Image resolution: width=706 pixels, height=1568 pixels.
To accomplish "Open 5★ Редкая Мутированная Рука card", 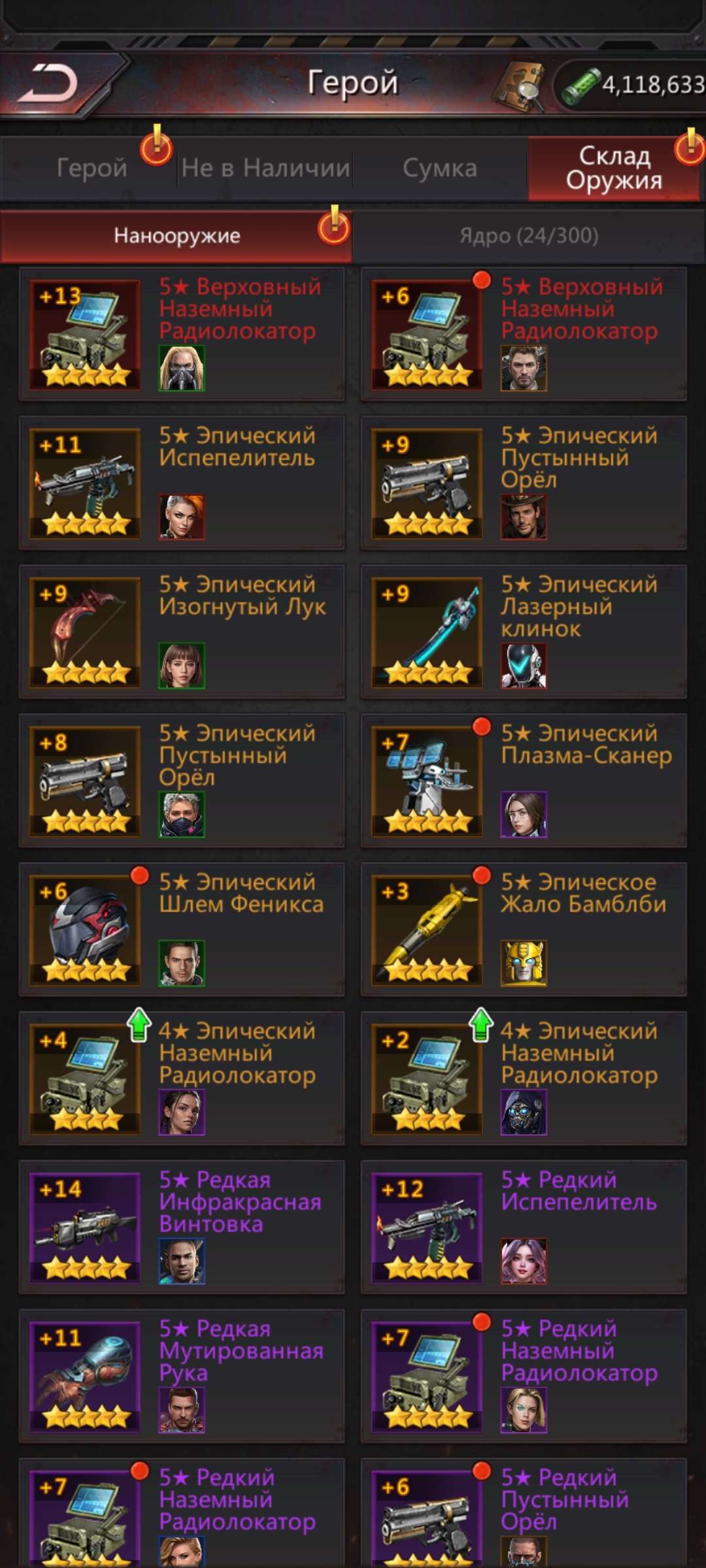I will click(182, 1377).
